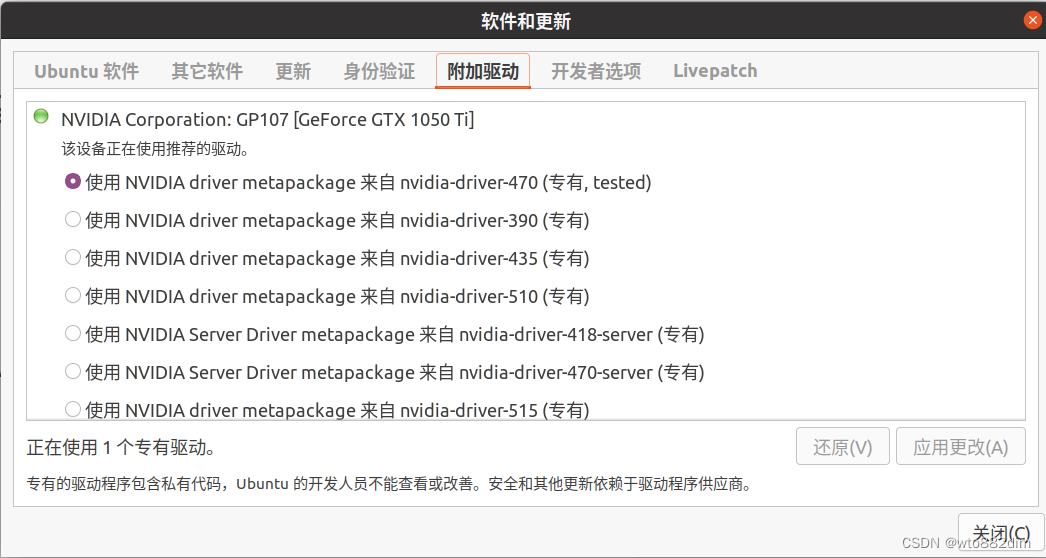Open the Livepatch tab
This screenshot has width=1046, height=558.
[715, 71]
